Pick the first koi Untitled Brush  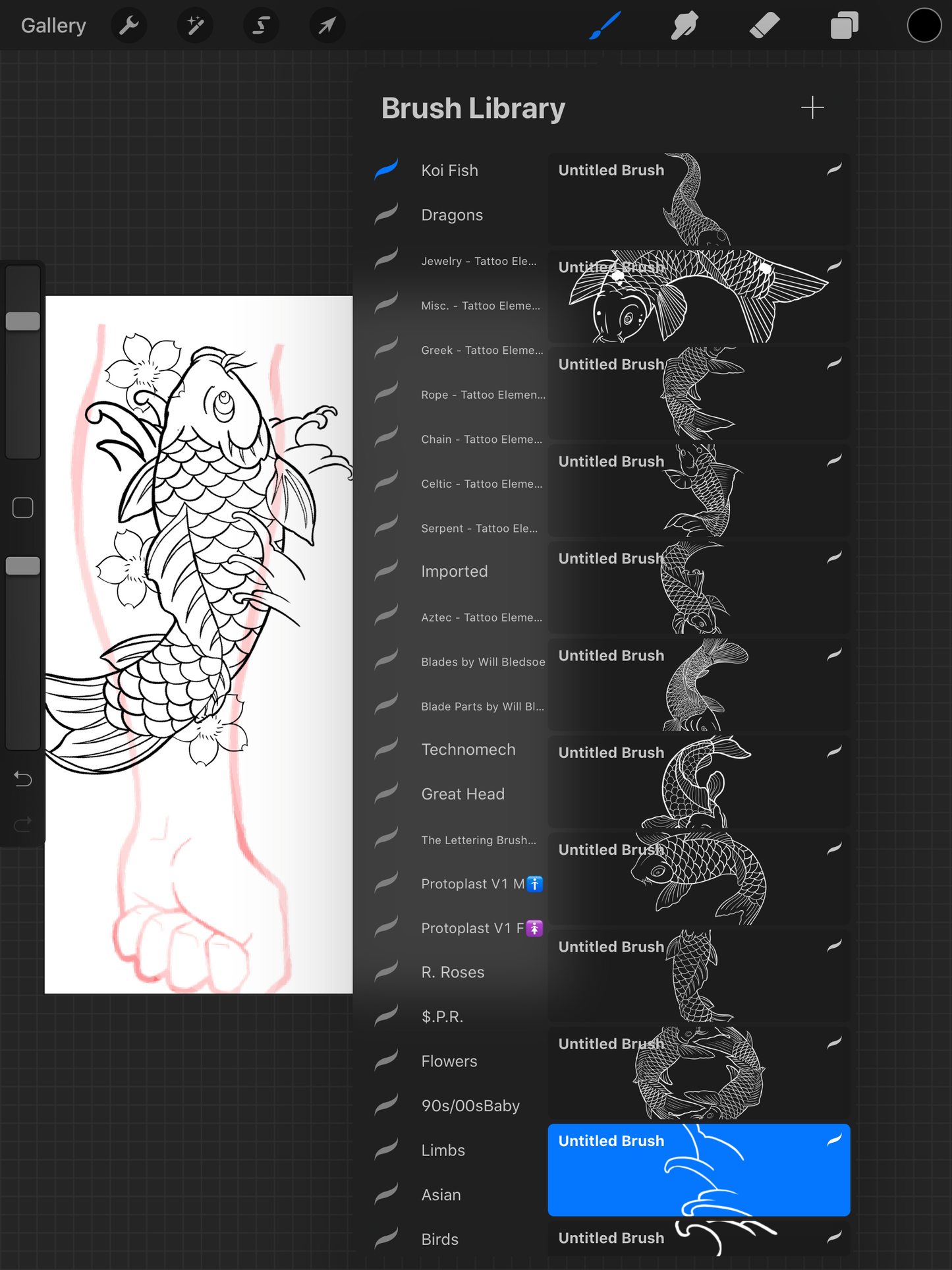[x=698, y=199]
